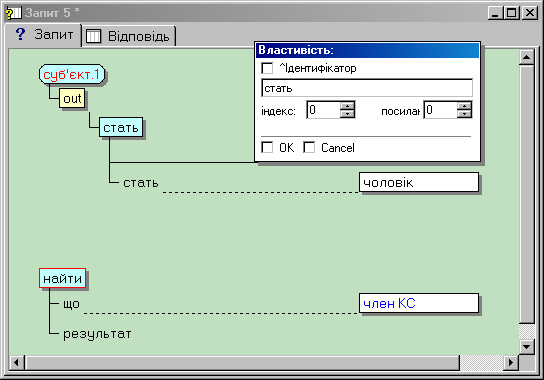Click the vertical scrollbar thumb

tap(527, 194)
